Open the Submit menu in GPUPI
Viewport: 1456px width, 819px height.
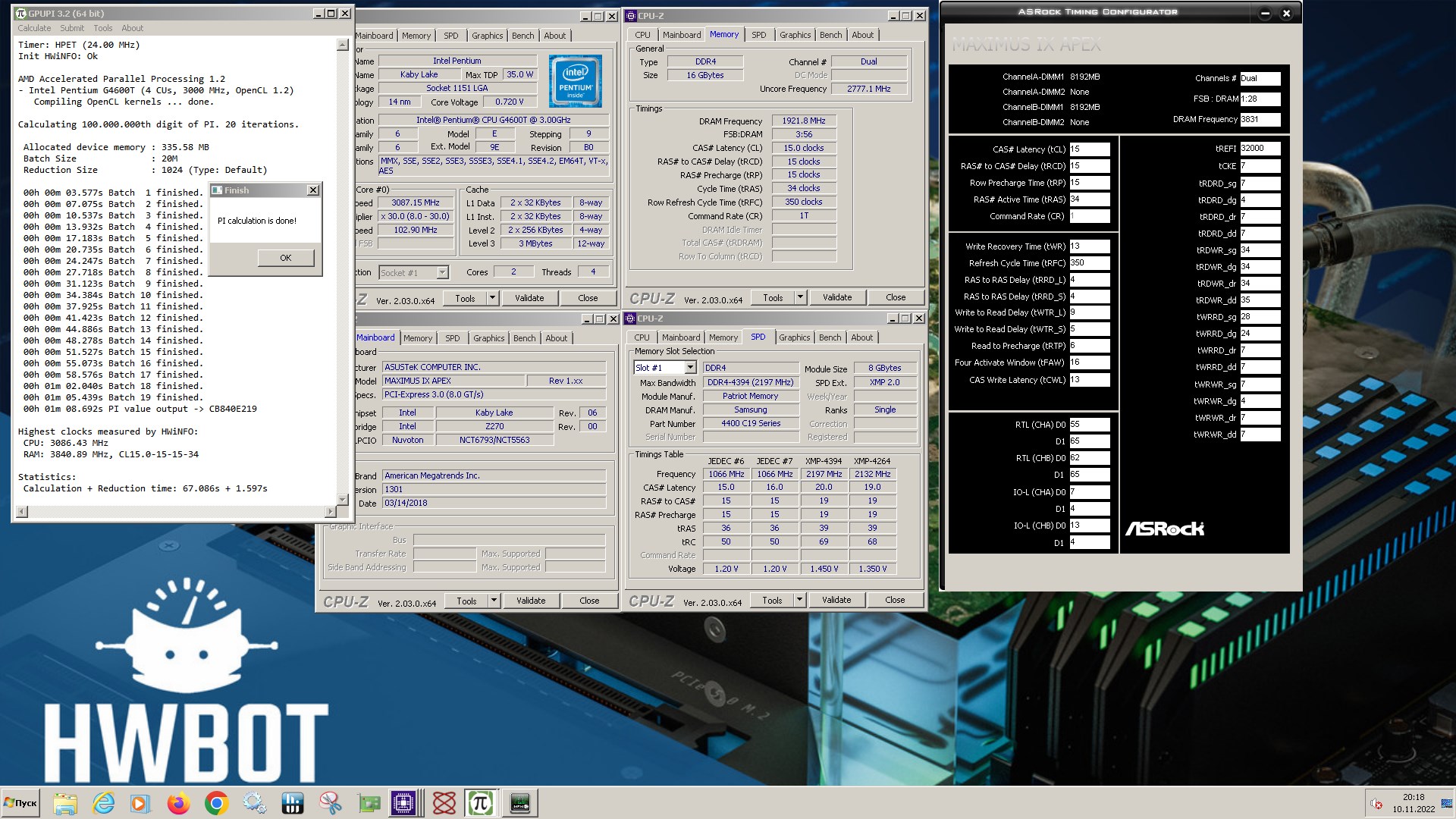click(x=72, y=28)
